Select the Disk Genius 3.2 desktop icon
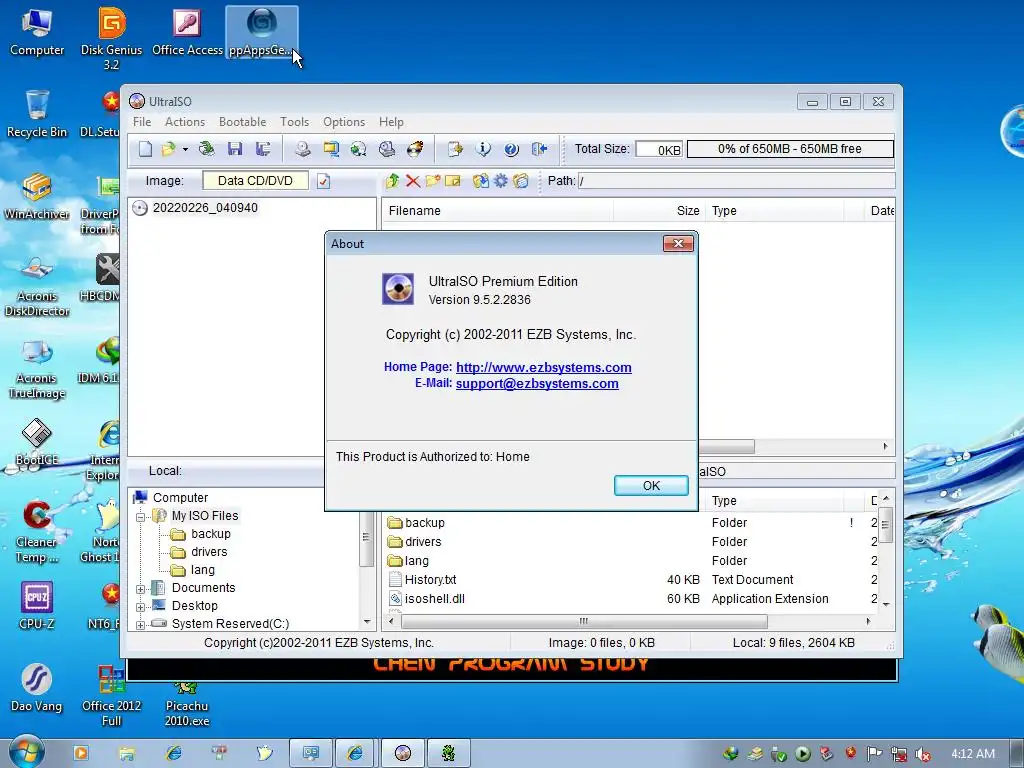1024x768 pixels. click(112, 38)
